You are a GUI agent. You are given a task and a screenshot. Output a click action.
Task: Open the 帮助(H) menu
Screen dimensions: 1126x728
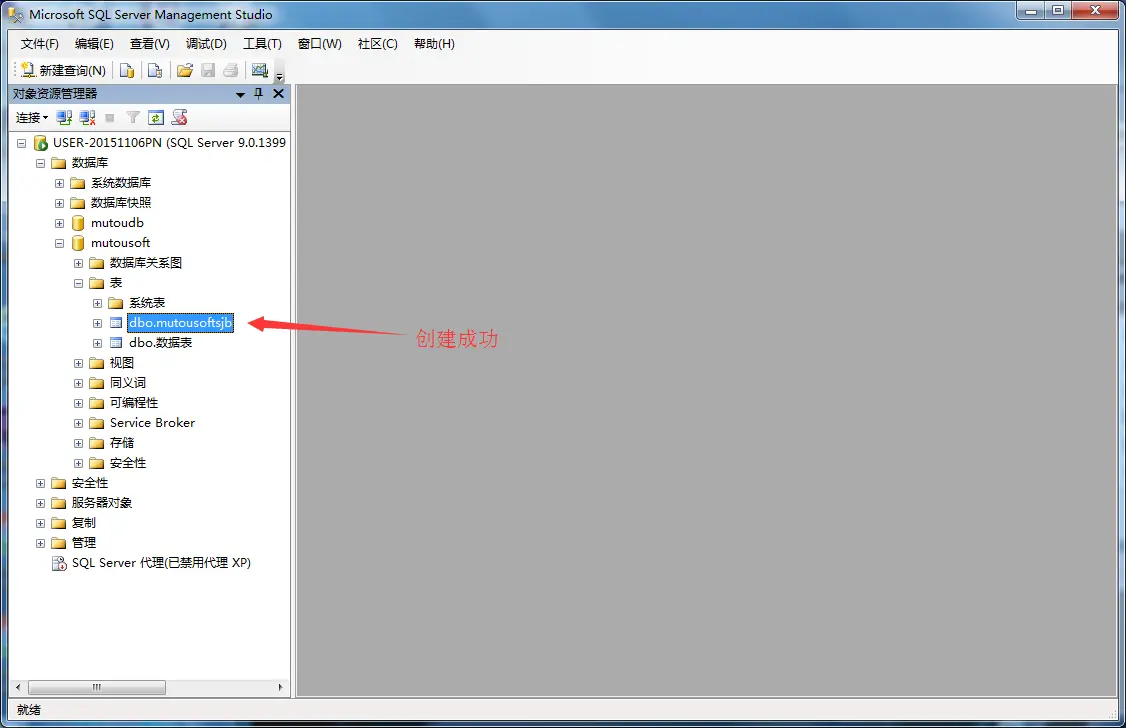click(434, 44)
